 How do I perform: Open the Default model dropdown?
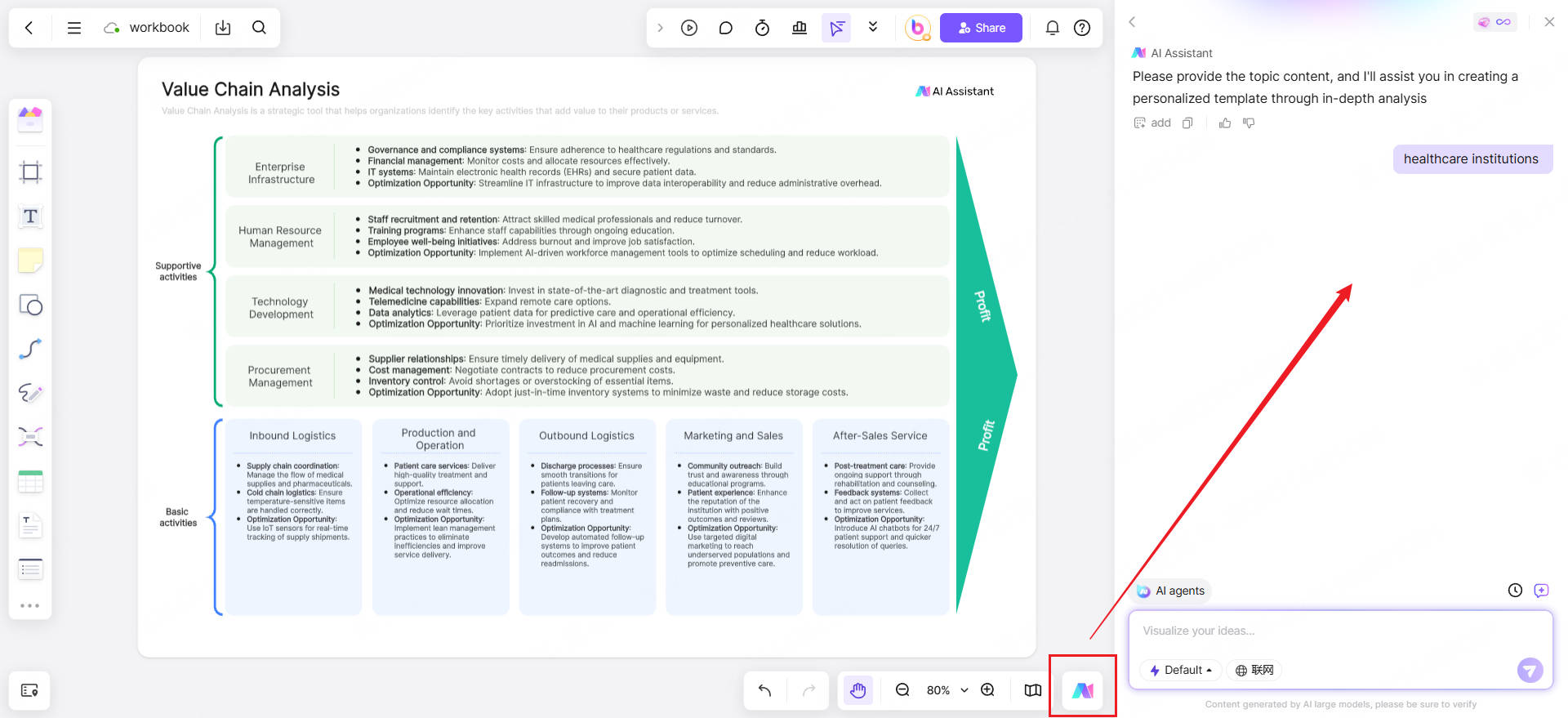pos(1181,670)
